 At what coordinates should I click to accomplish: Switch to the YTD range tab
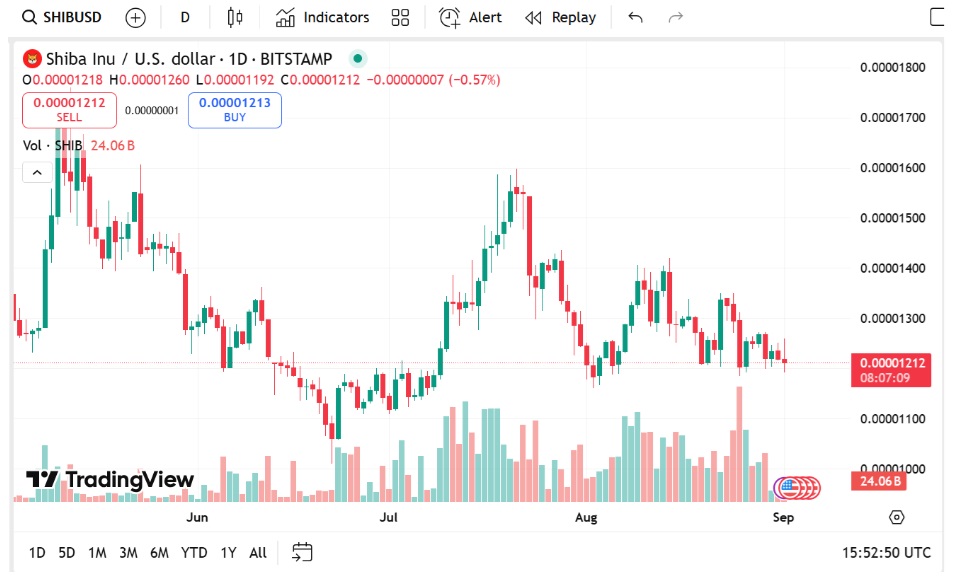[195, 551]
